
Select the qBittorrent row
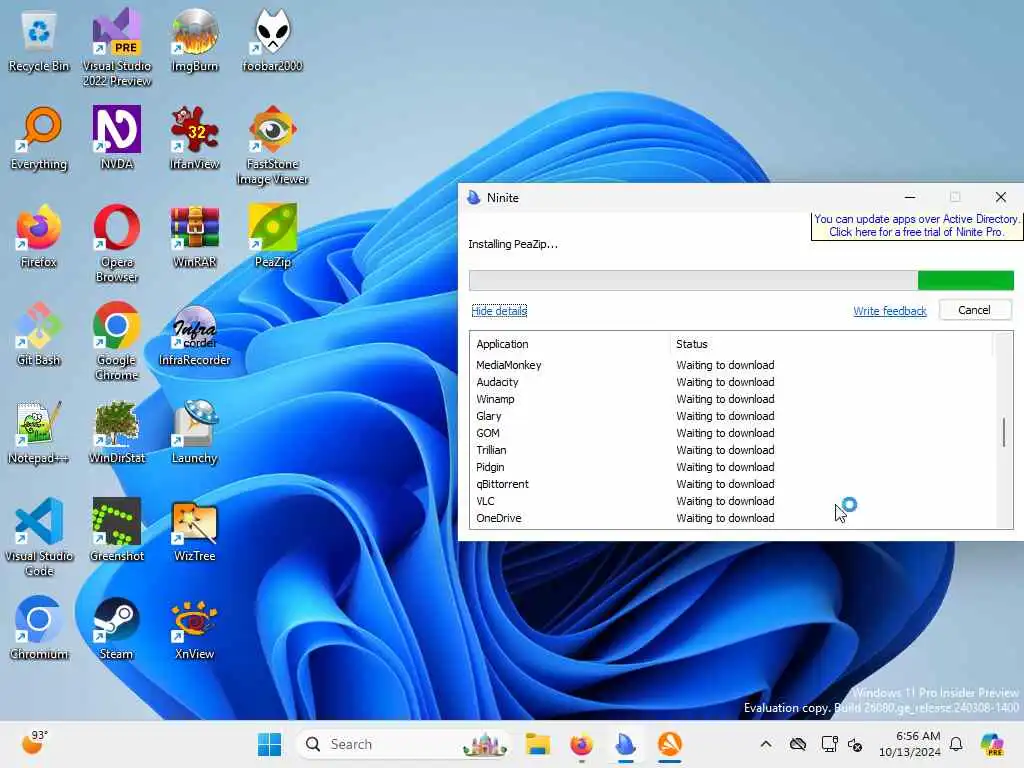point(731,484)
